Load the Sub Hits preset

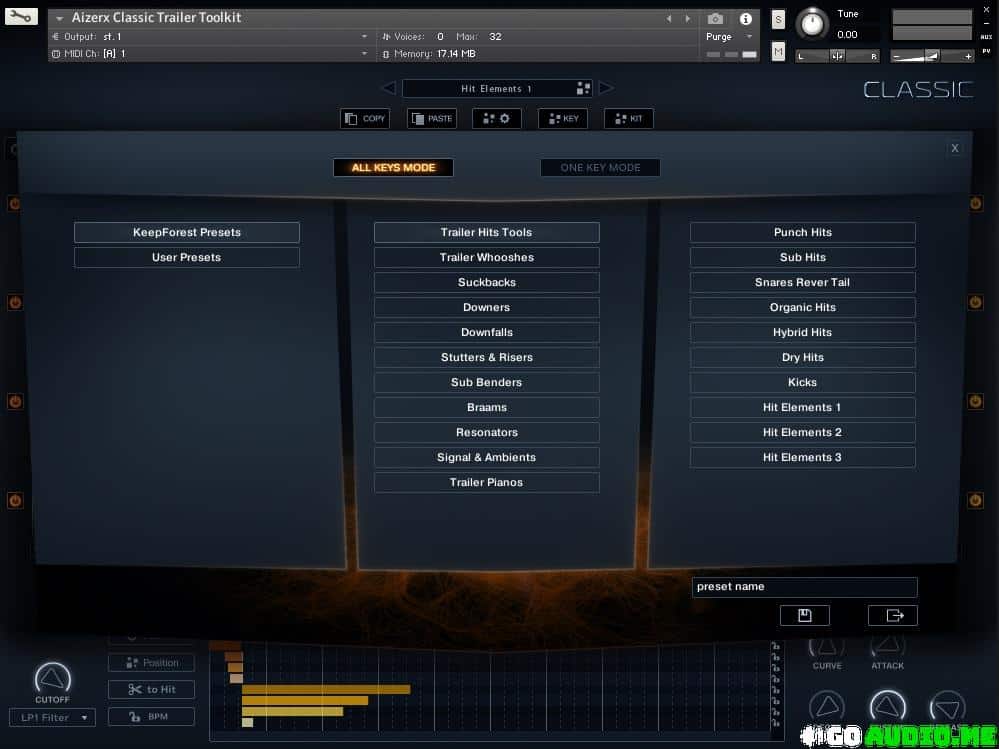[x=803, y=257]
